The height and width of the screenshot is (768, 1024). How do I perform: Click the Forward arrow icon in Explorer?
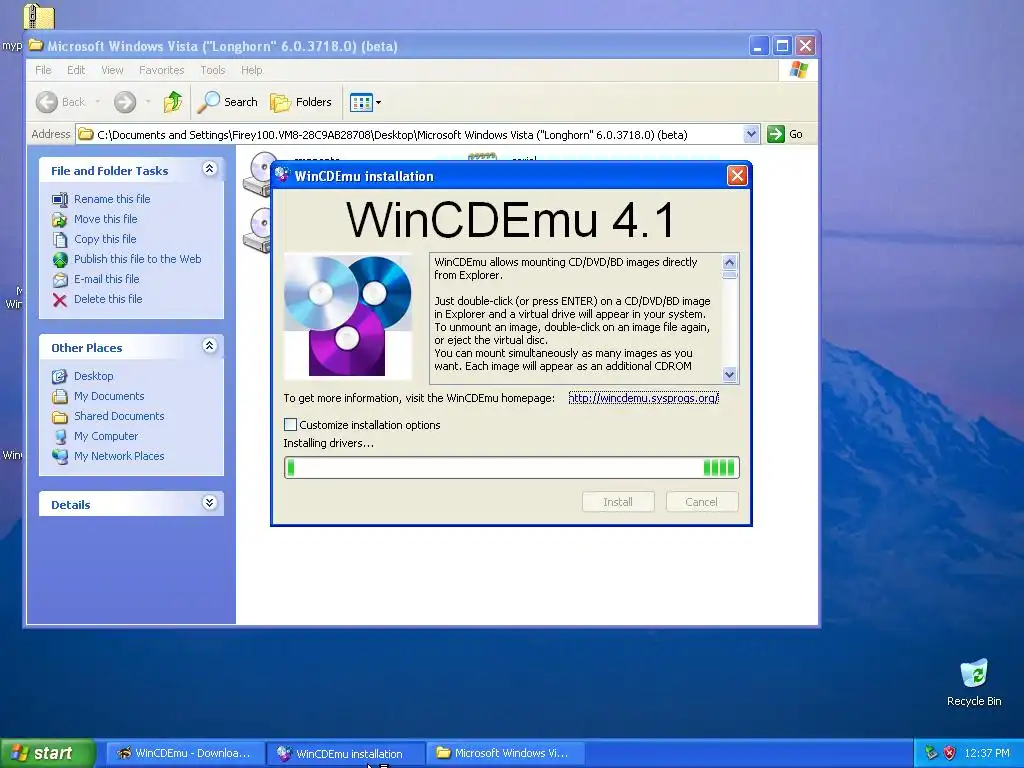coord(125,102)
